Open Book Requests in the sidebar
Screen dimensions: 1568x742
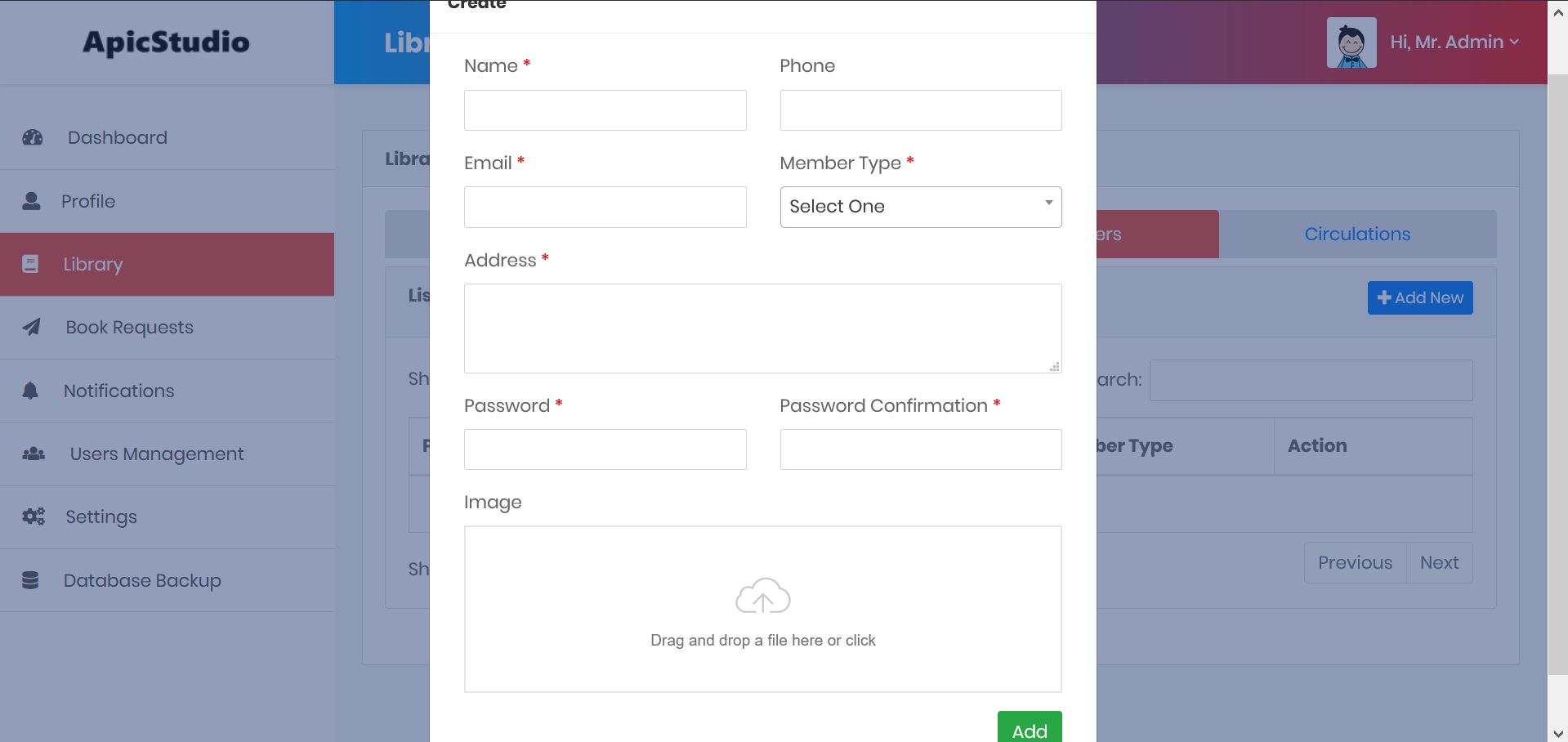pyautogui.click(x=129, y=328)
